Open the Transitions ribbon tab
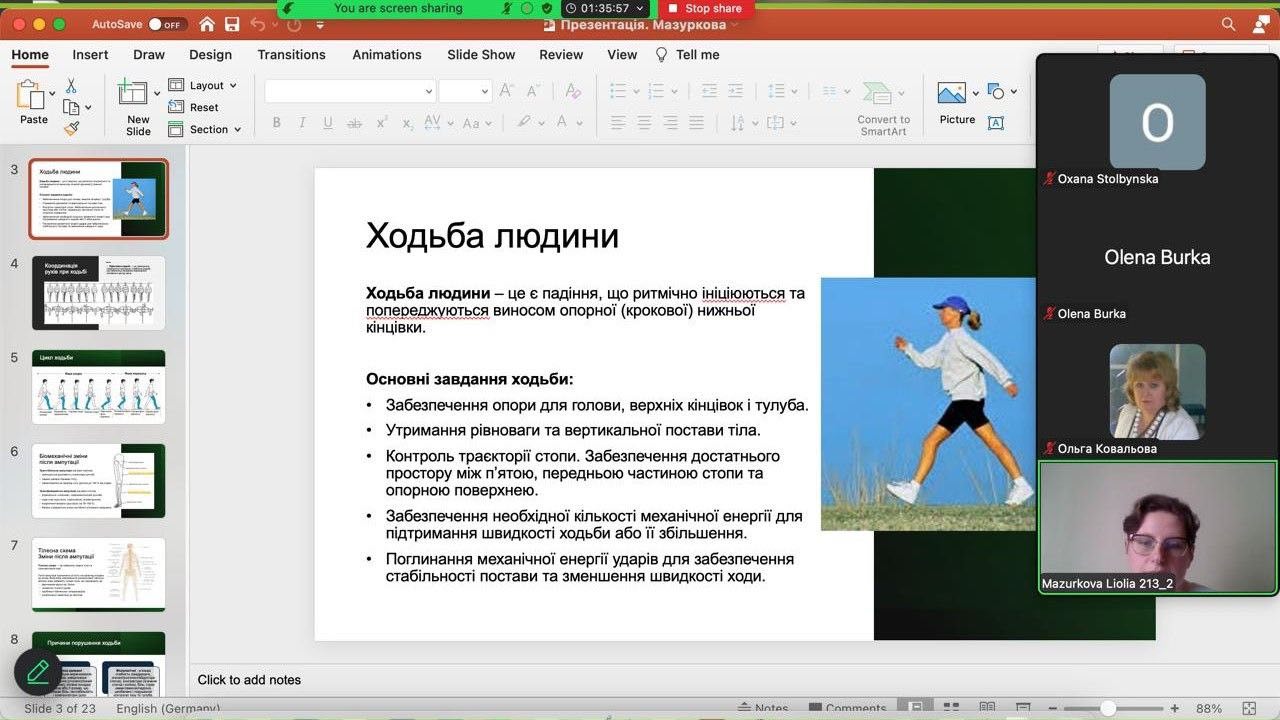The width and height of the screenshot is (1280, 720). [x=291, y=55]
